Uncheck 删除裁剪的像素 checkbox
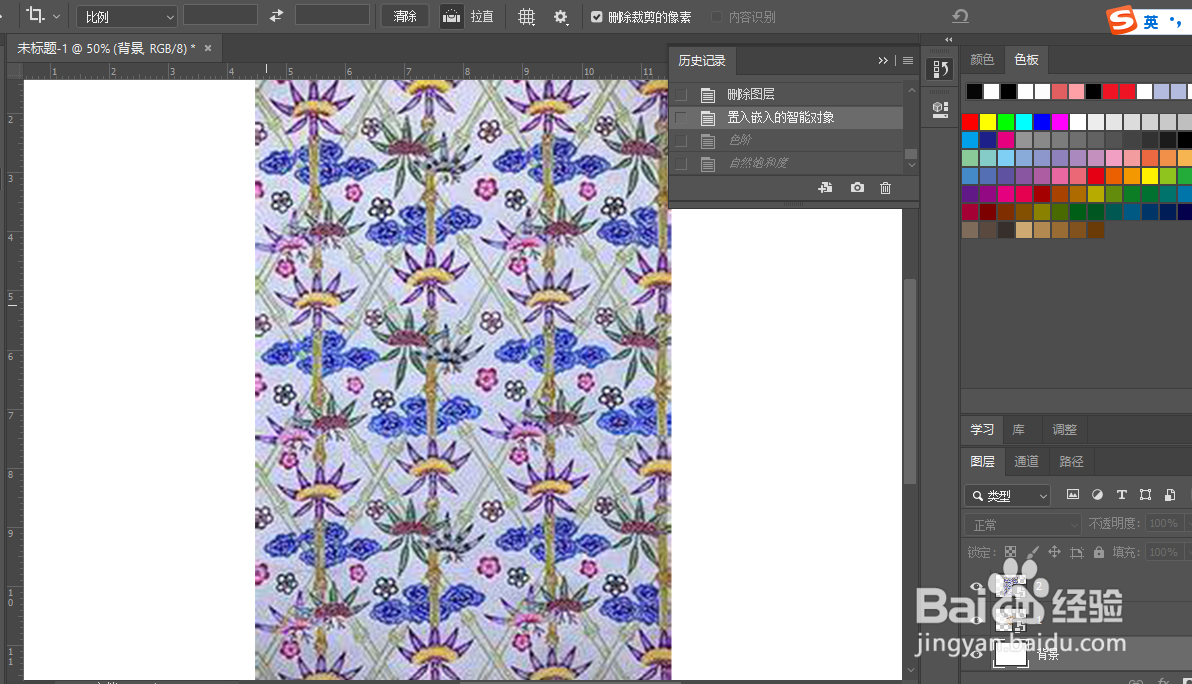Screen dimensions: 1192x684 597,17
